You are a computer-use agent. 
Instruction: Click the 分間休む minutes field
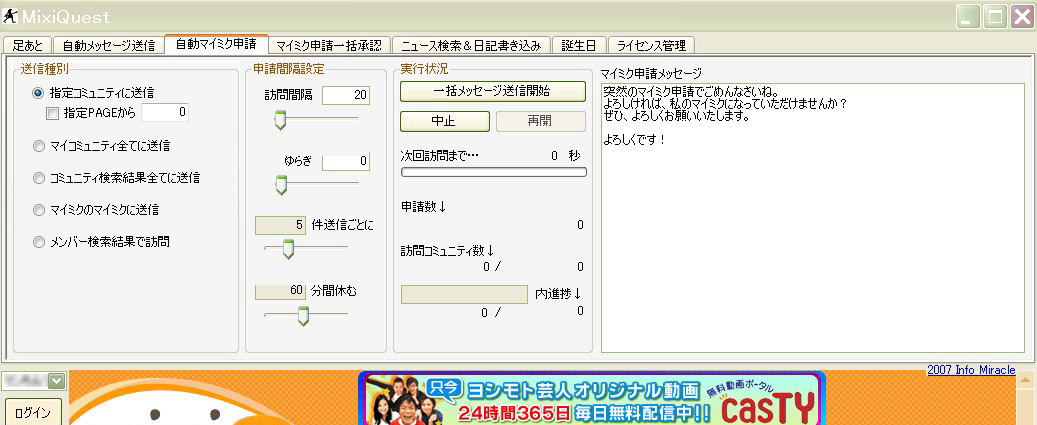[x=280, y=291]
